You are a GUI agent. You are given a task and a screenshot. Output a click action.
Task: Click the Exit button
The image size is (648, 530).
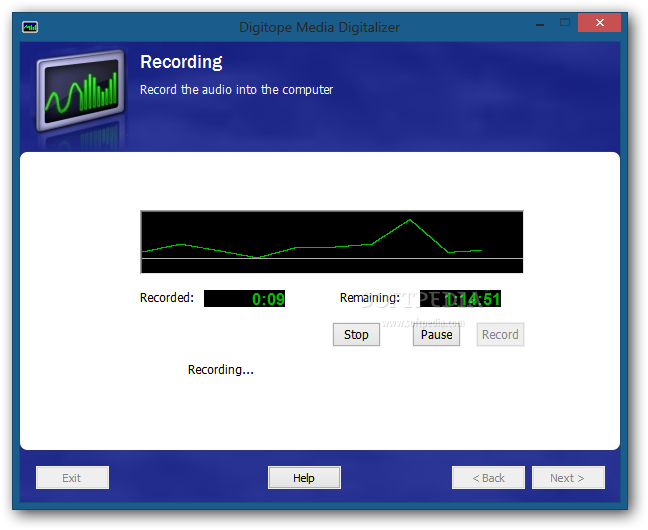(72, 477)
